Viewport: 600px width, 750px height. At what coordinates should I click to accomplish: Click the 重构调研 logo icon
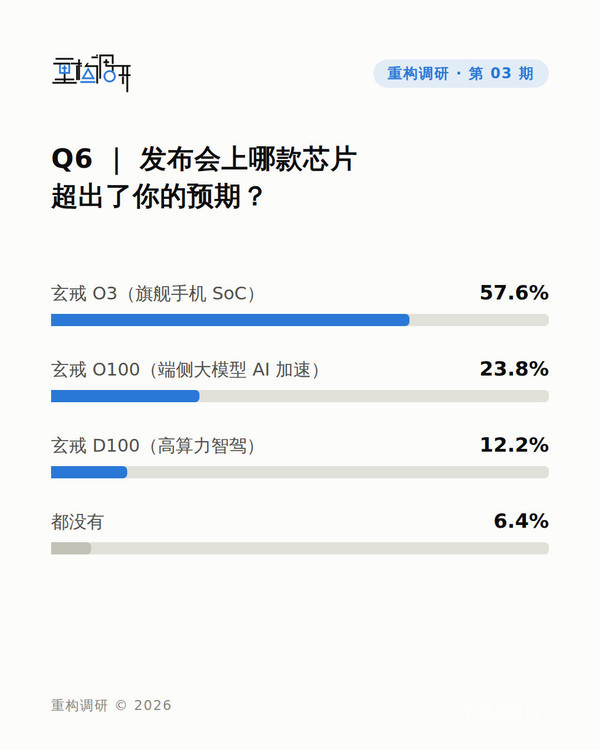91,73
